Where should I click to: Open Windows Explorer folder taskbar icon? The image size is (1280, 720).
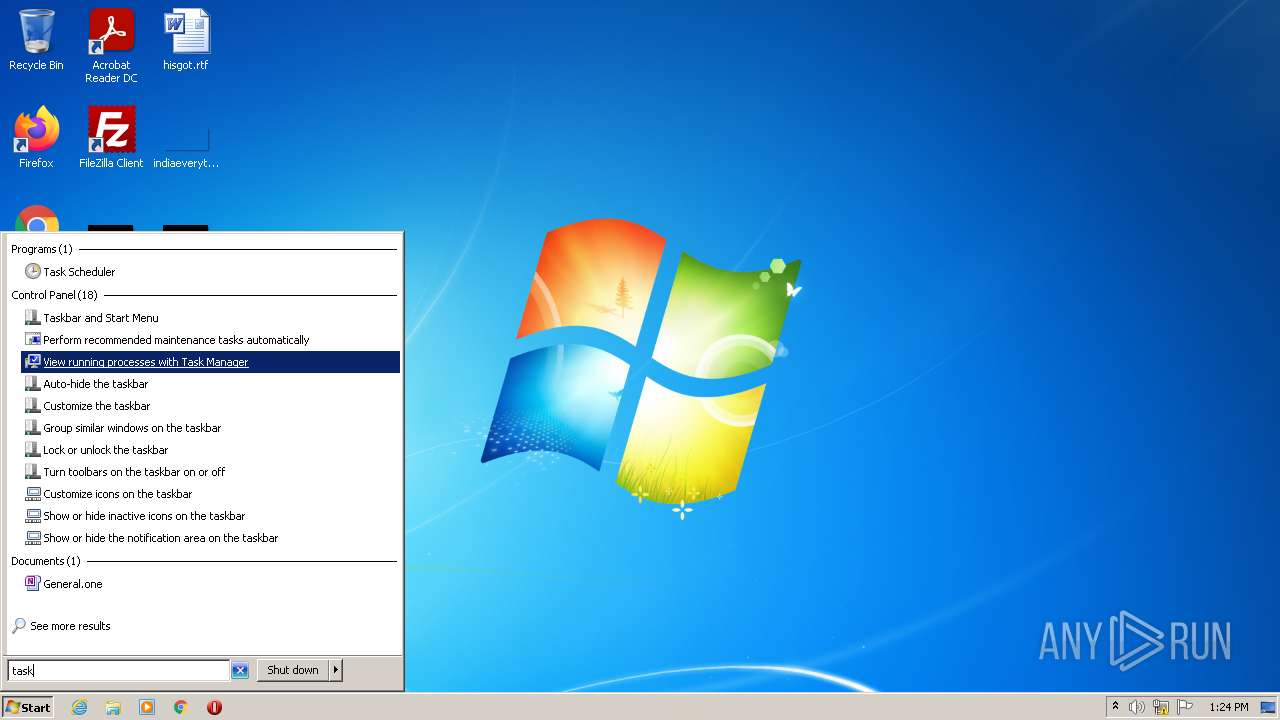113,707
